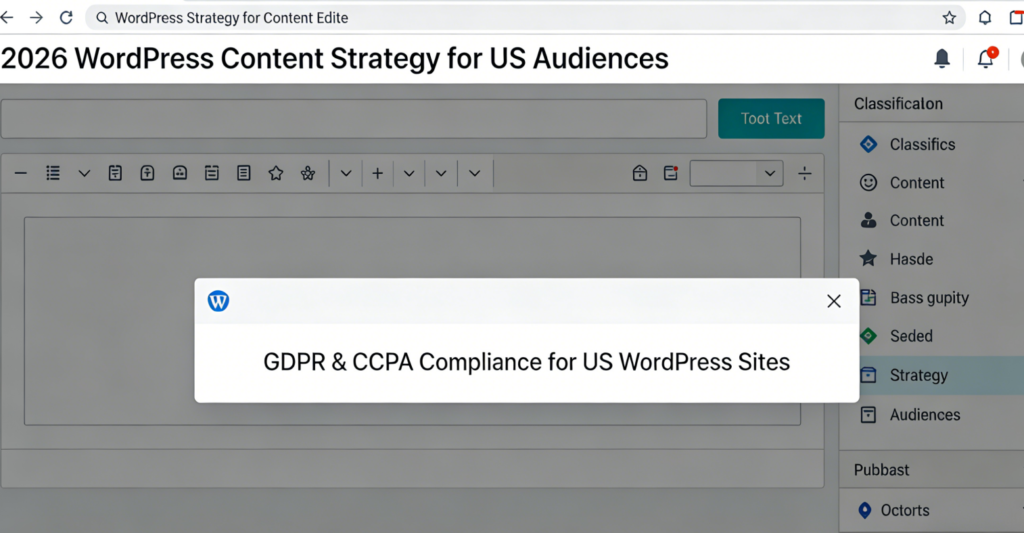
Task: Select the Strategy sidebar item
Action: tap(918, 375)
